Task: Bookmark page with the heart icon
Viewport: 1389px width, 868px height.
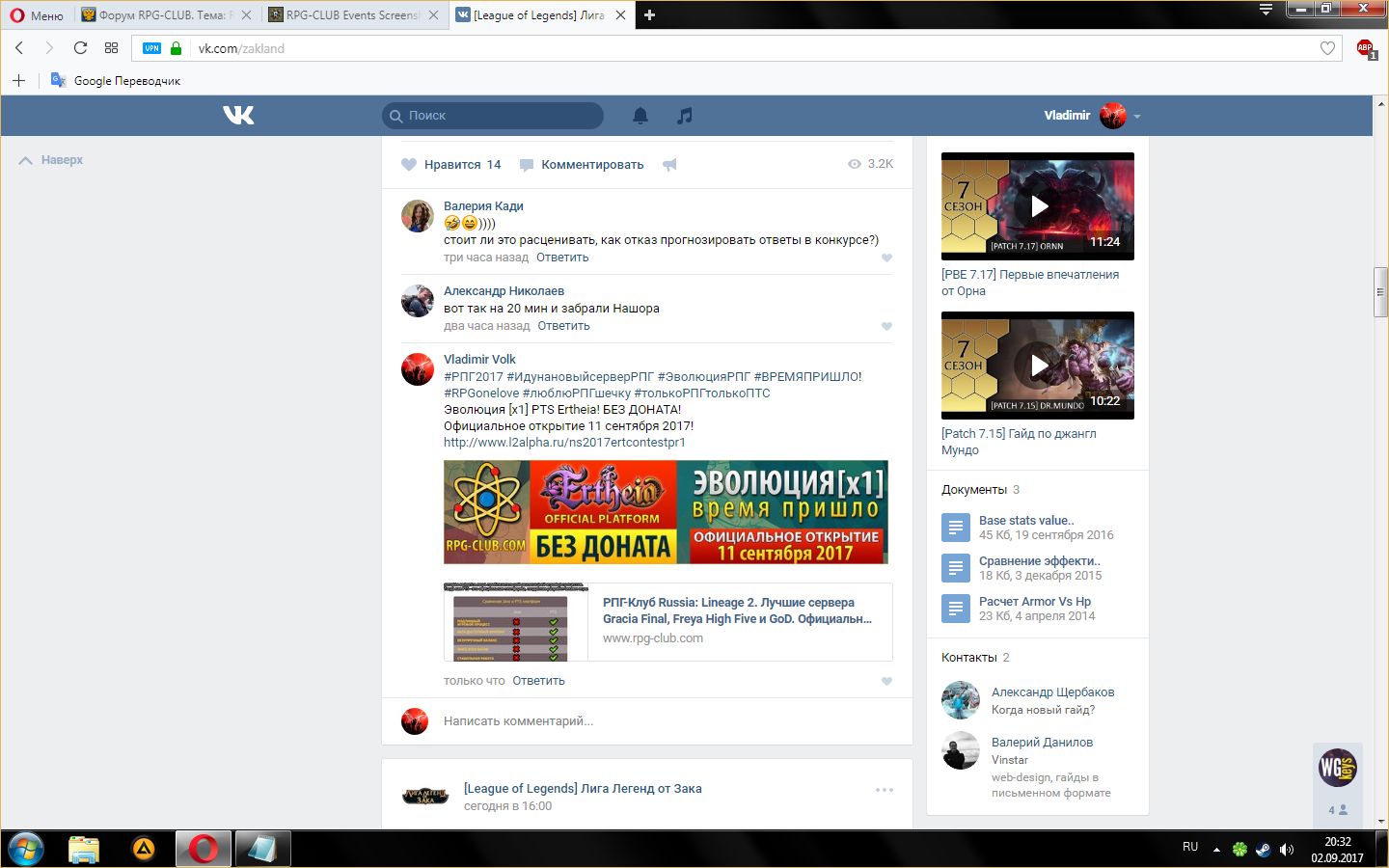Action: pyautogui.click(x=1327, y=48)
